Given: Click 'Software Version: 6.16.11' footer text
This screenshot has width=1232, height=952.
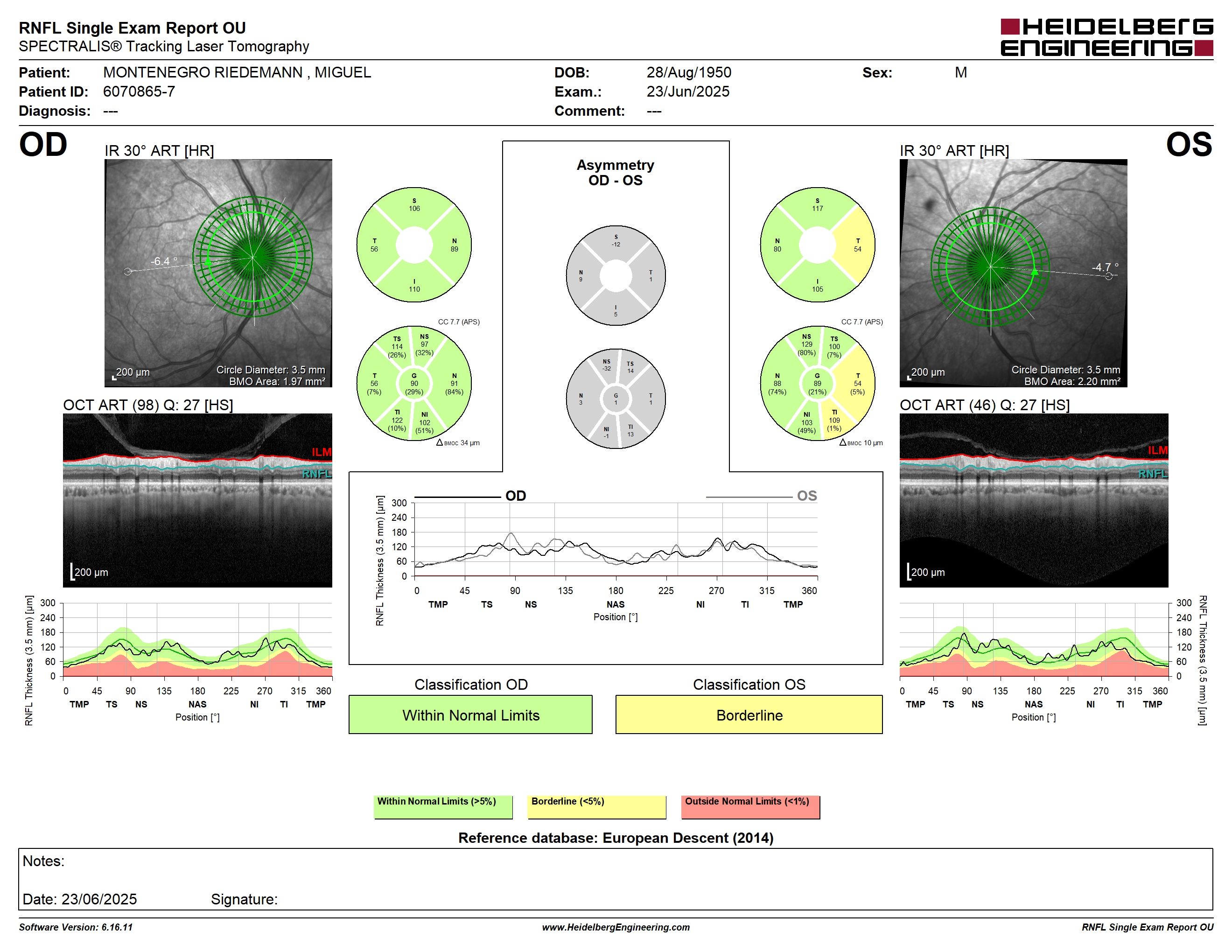Looking at the screenshot, I should coord(76,927).
